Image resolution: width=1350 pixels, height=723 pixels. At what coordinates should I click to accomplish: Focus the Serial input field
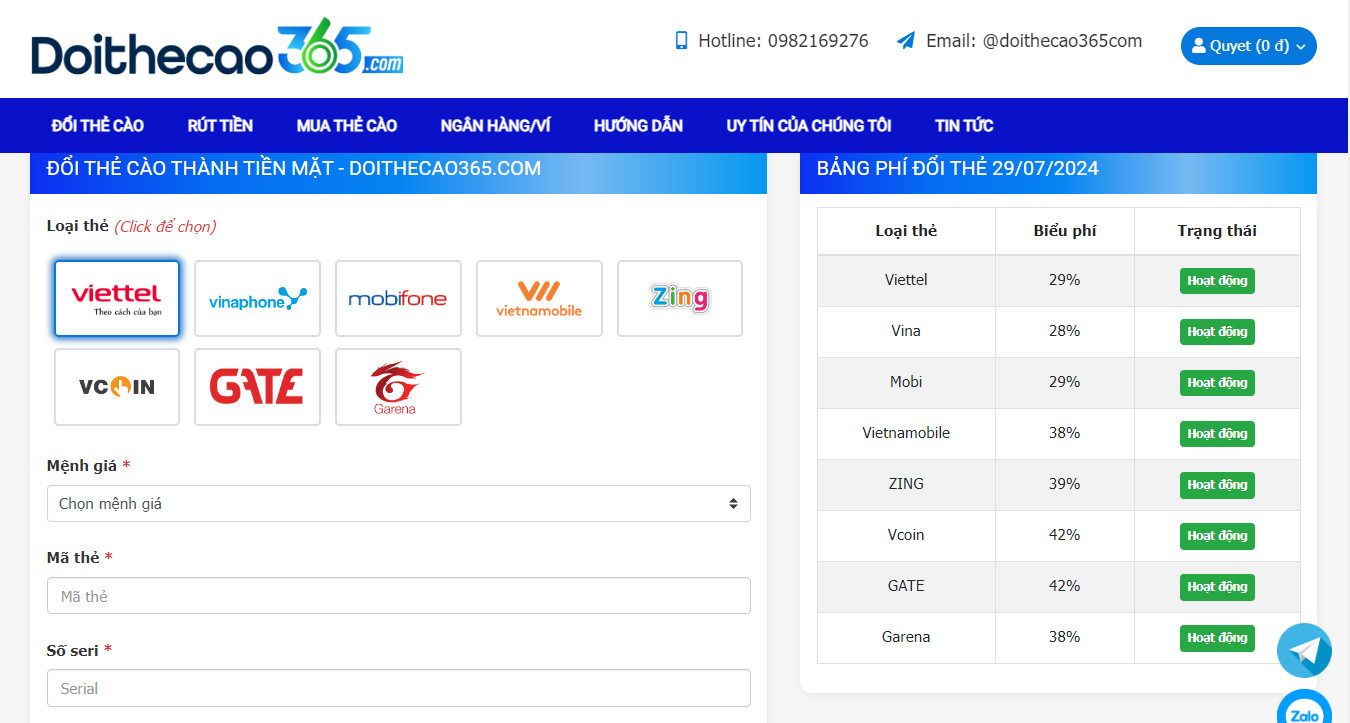pos(398,688)
